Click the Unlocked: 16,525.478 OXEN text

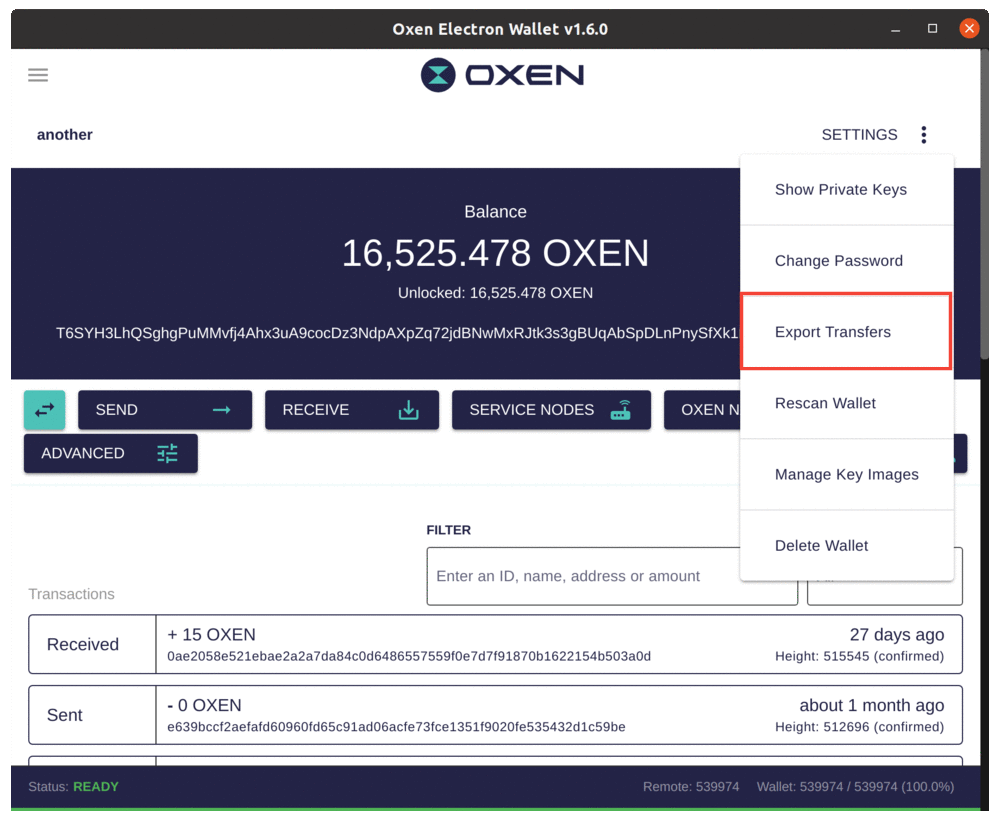coord(495,293)
